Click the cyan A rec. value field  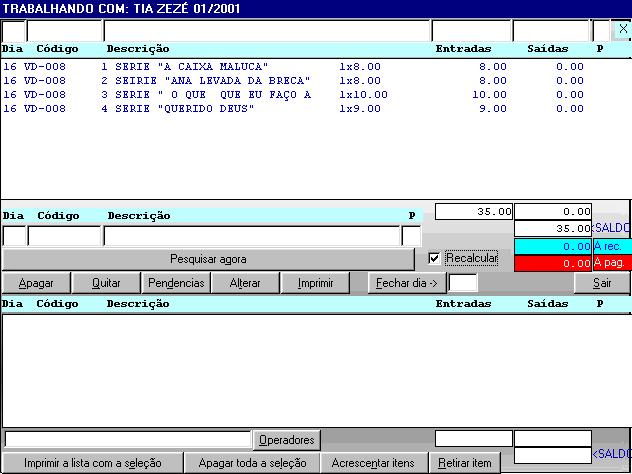[x=553, y=246]
